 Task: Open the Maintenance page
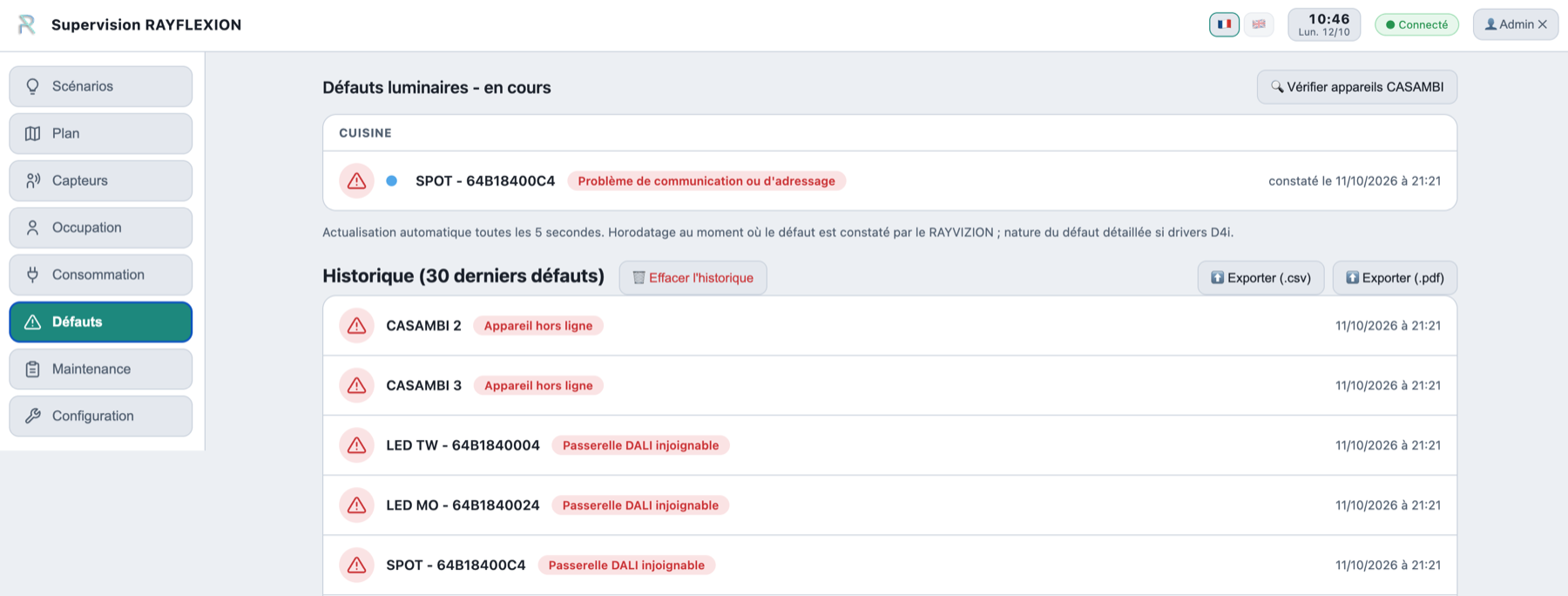101,369
